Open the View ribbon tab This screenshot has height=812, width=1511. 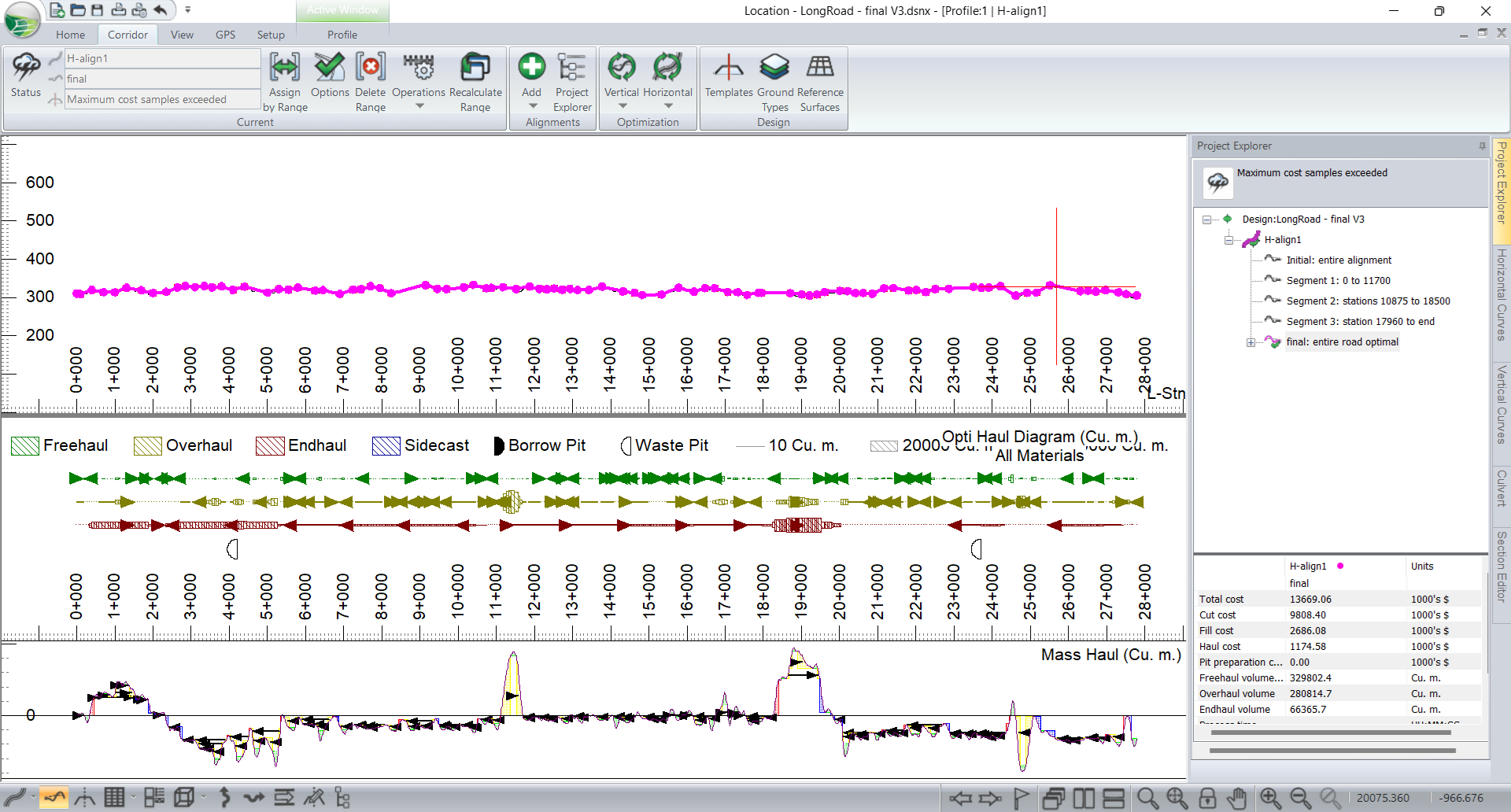[x=182, y=35]
